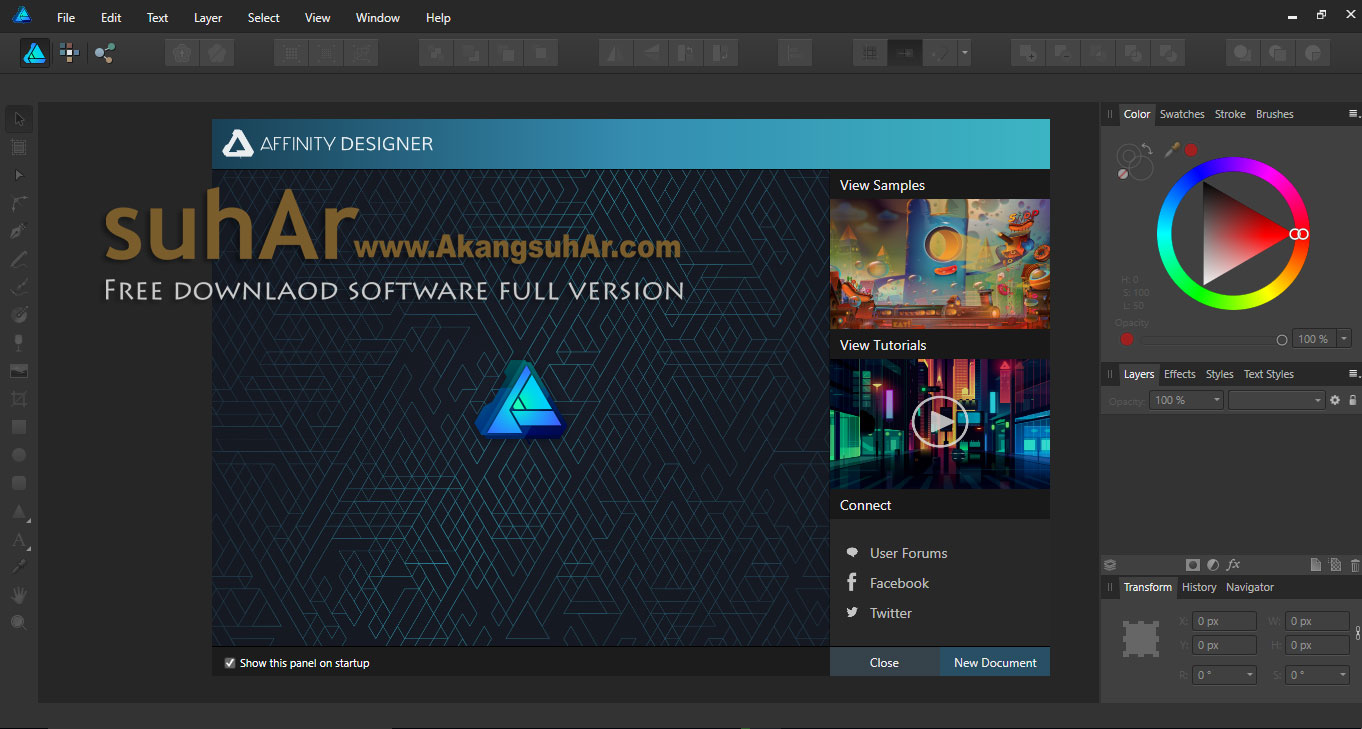Select the Pen tool

[19, 231]
